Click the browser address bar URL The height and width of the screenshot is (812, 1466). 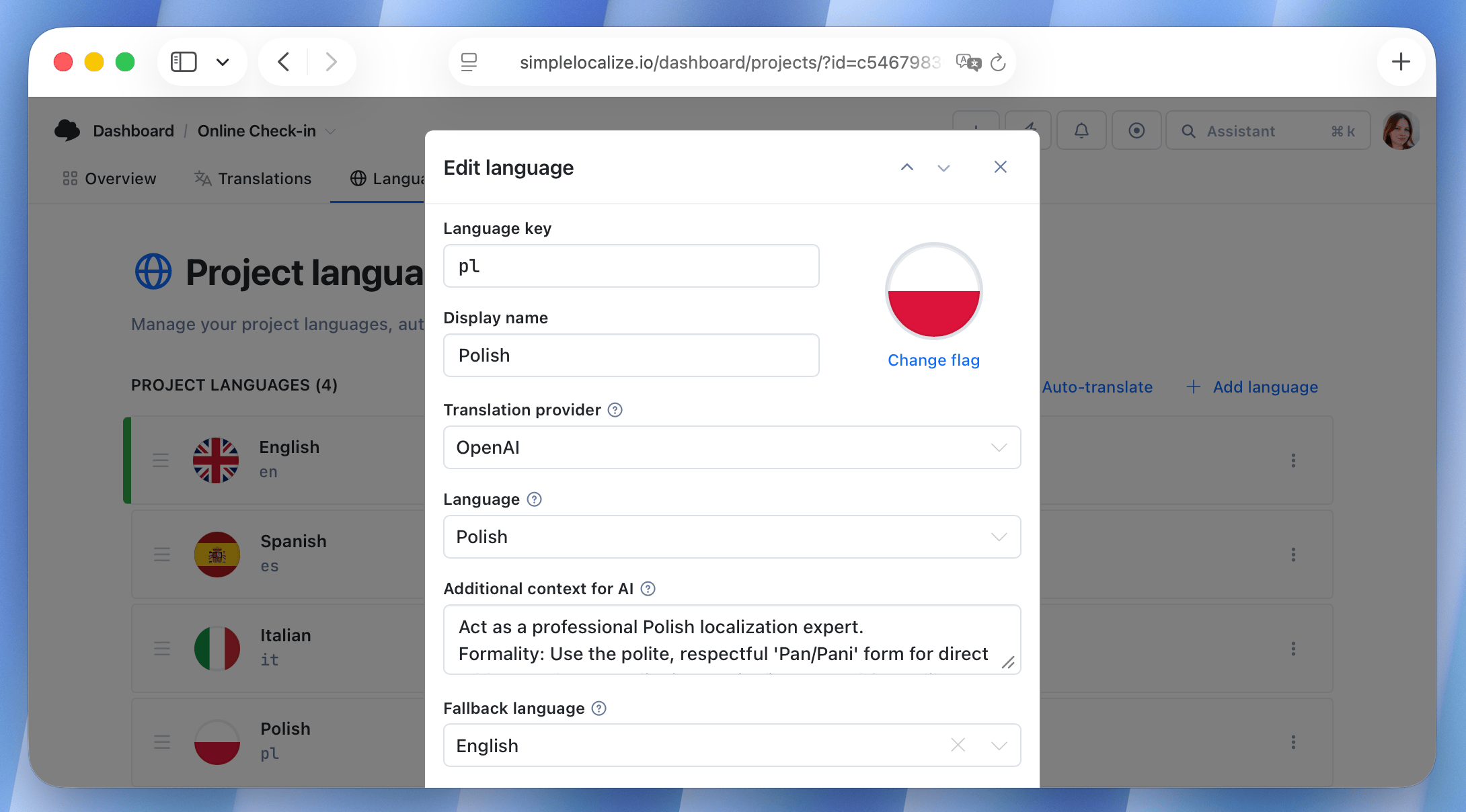click(x=730, y=63)
